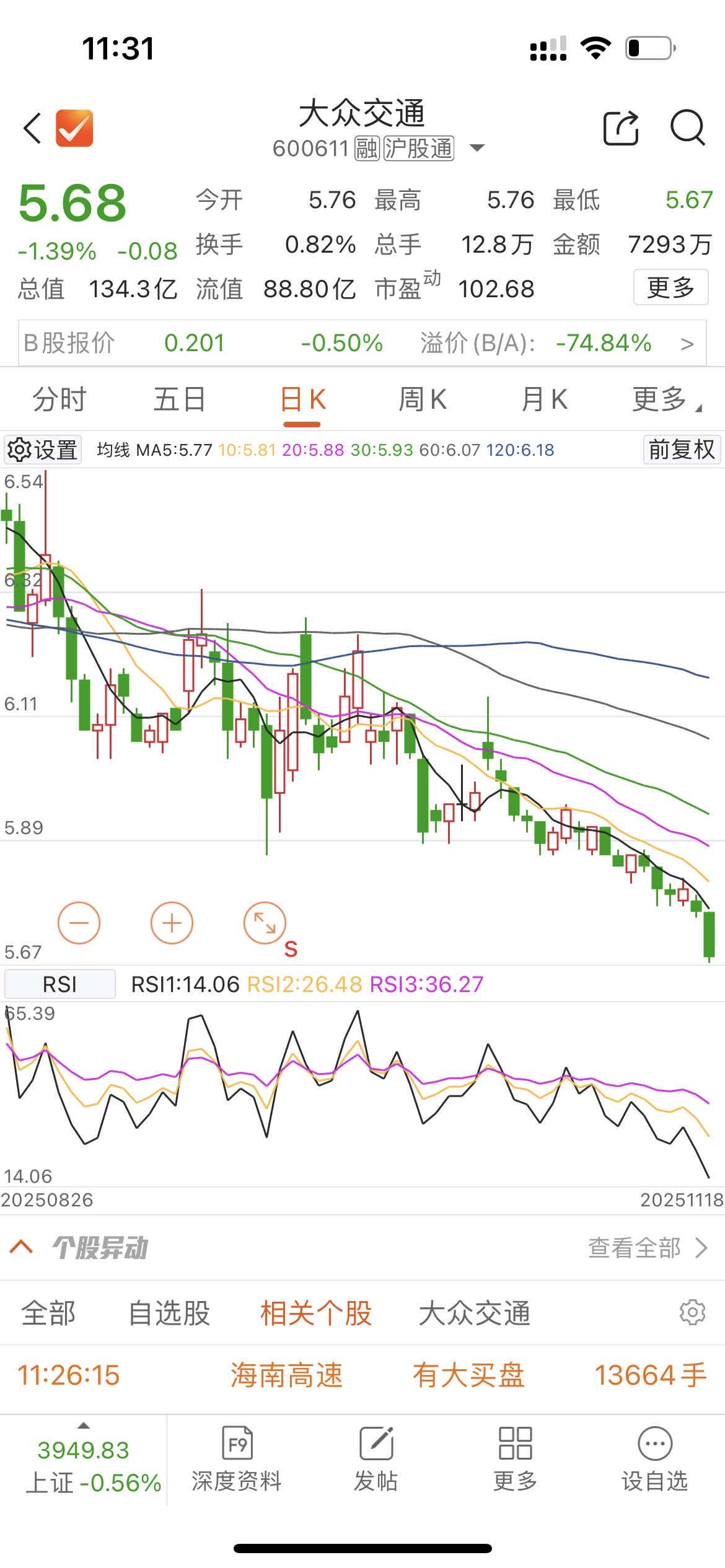Image resolution: width=725 pixels, height=1568 pixels.
Task: Open 深度资料 F9 icon
Action: coord(237,1444)
